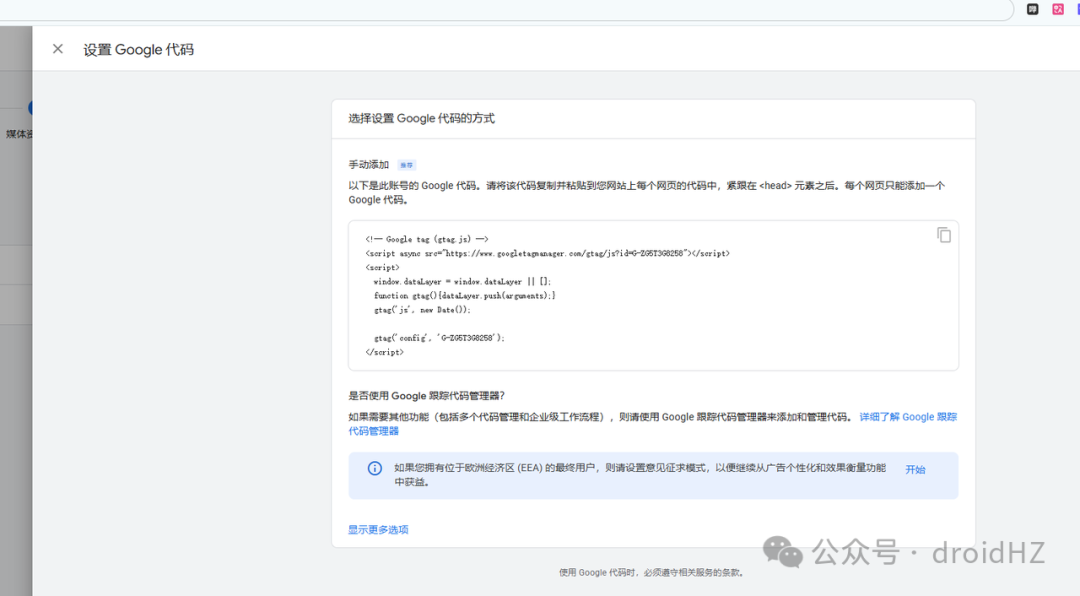Screen dimensions: 1080x596
Task: Click the 推荐 badge next to 手动添加
Action: (406, 165)
